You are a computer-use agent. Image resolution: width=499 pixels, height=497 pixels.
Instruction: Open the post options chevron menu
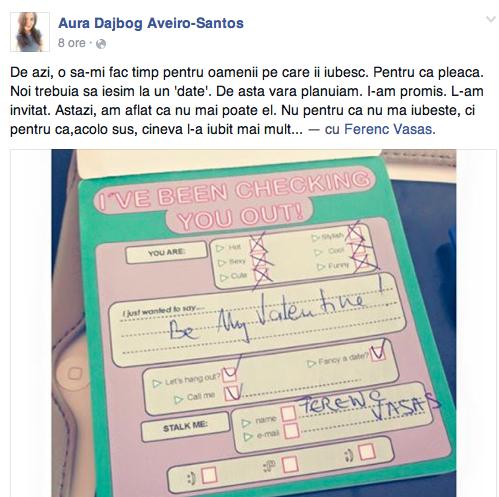[x=491, y=19]
